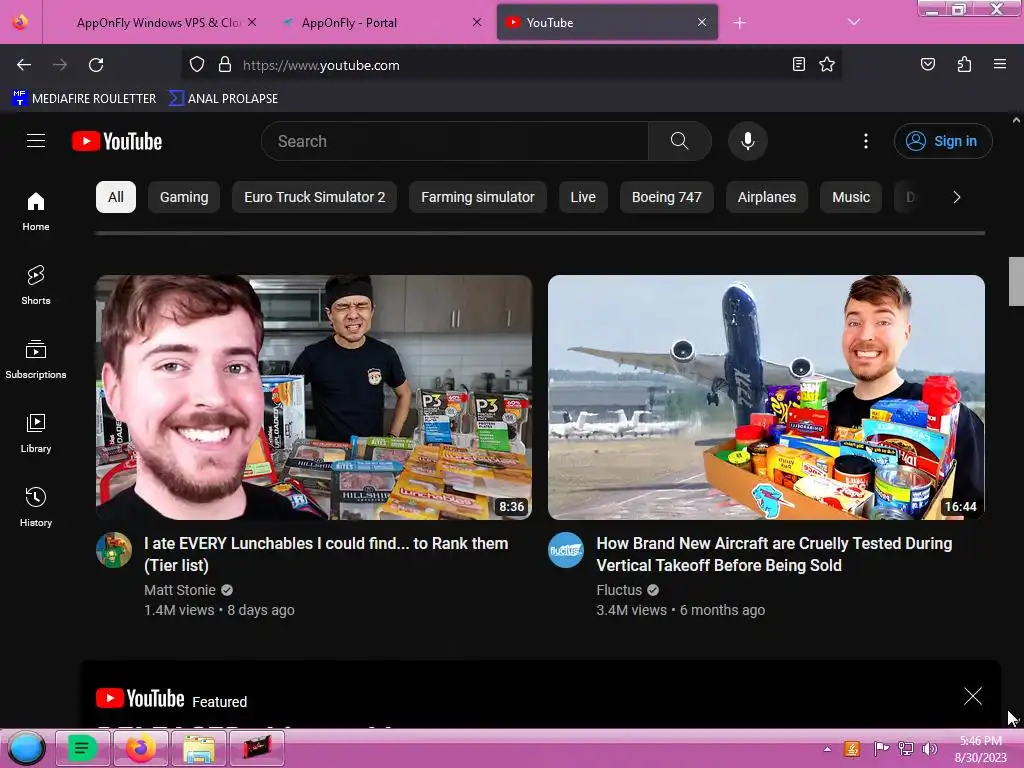Screen dimensions: 1024x768
Task: Open Firefox application menu
Action: click(1000, 65)
